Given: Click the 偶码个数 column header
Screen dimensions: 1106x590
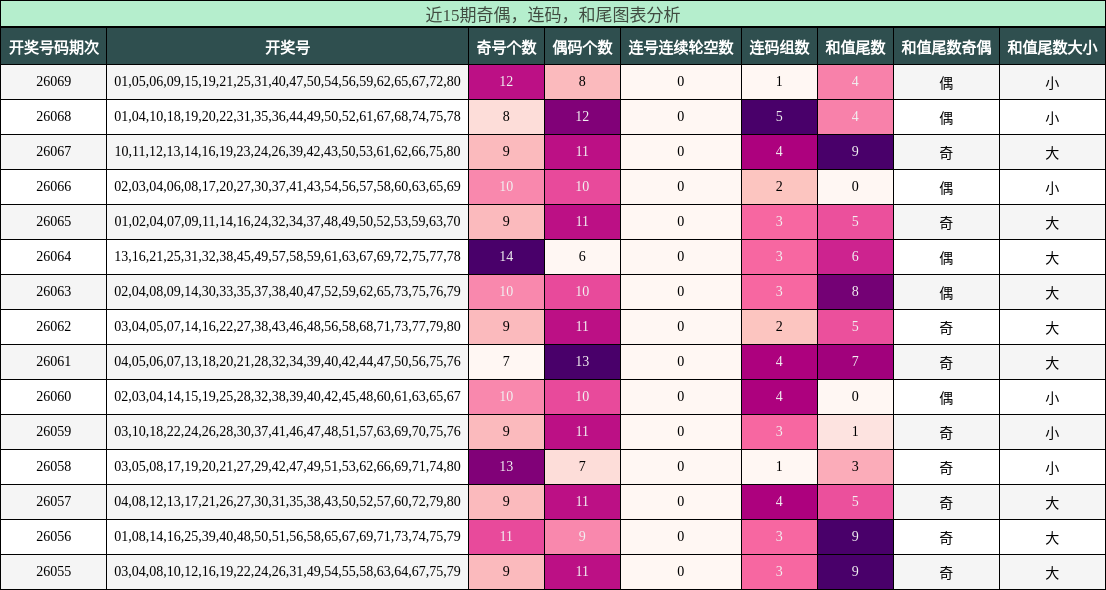Looking at the screenshot, I should tap(583, 44).
